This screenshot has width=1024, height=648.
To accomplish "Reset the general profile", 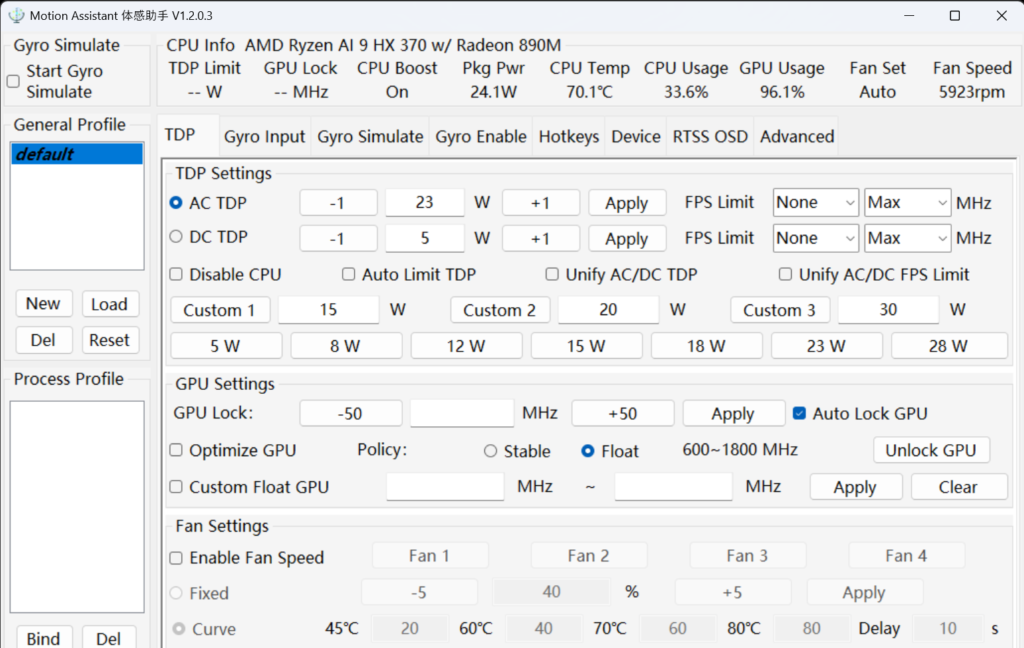I will pyautogui.click(x=110, y=340).
